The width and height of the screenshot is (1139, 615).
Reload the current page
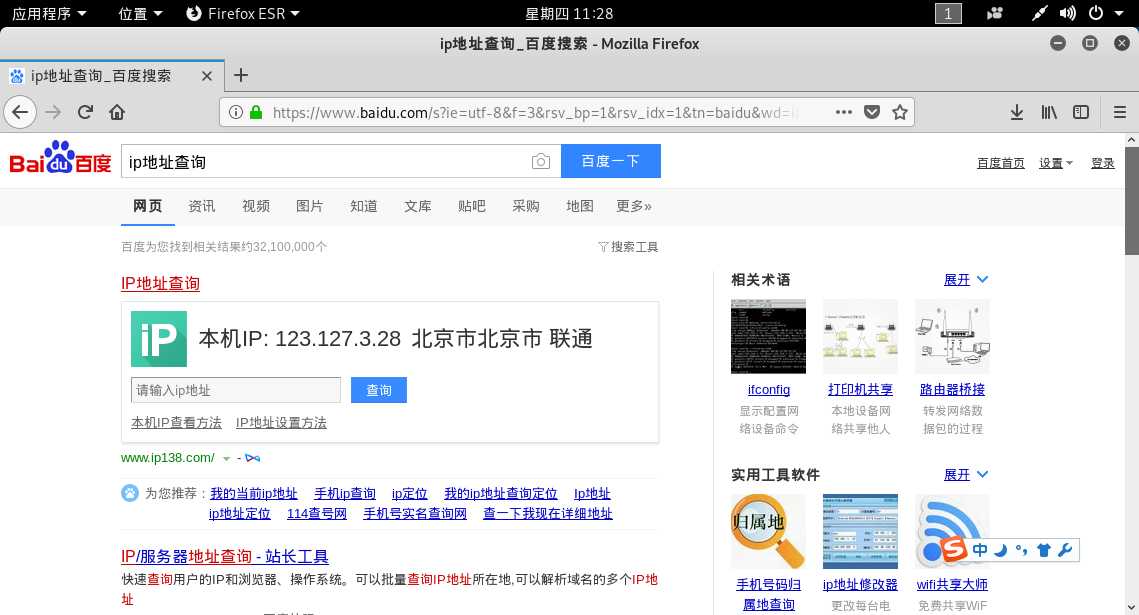(85, 112)
